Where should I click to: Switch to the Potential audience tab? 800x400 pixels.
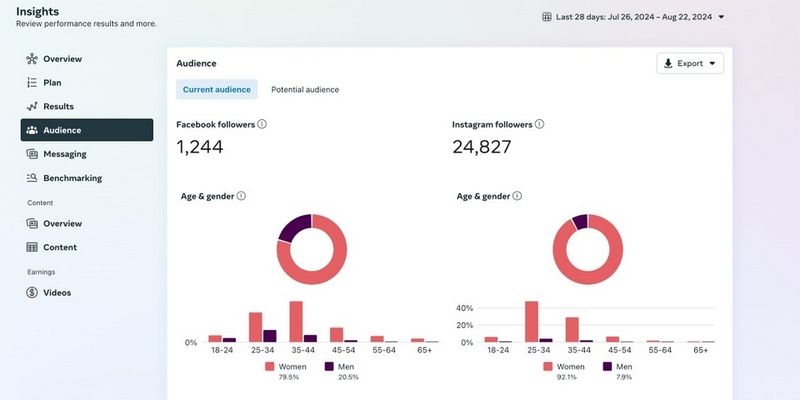pyautogui.click(x=305, y=90)
